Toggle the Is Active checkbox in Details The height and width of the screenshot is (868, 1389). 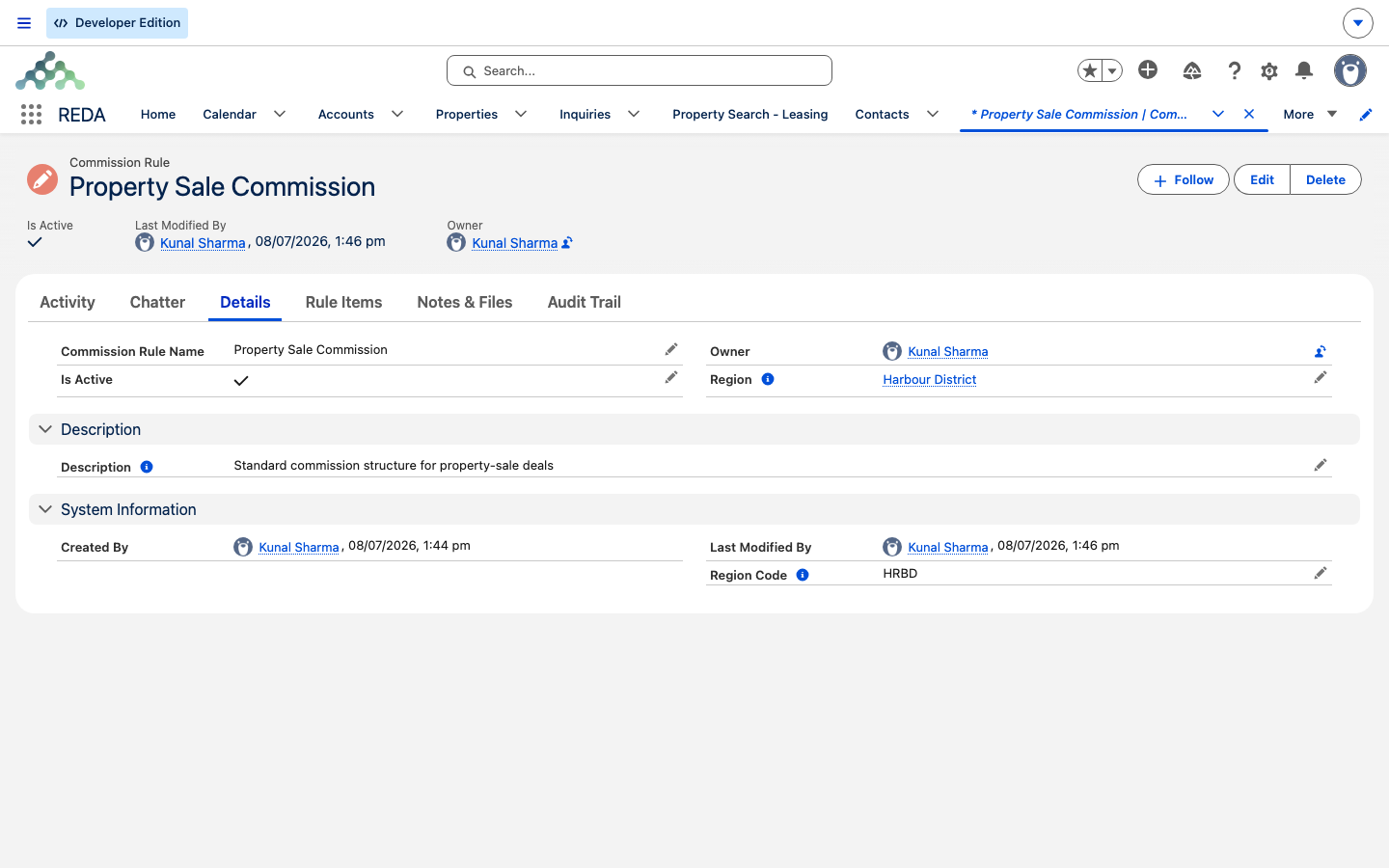click(241, 381)
